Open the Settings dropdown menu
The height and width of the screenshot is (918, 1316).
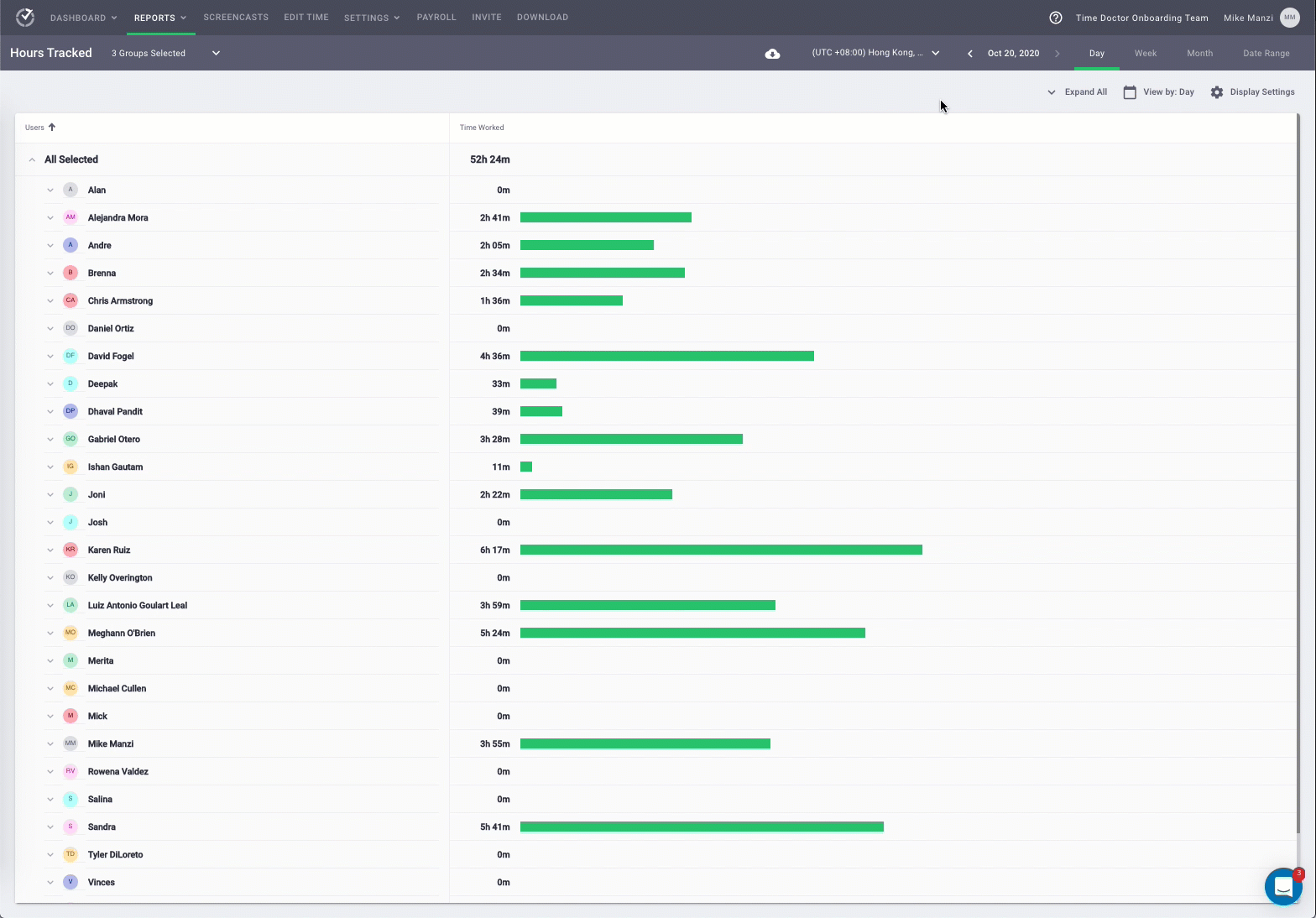click(x=372, y=18)
